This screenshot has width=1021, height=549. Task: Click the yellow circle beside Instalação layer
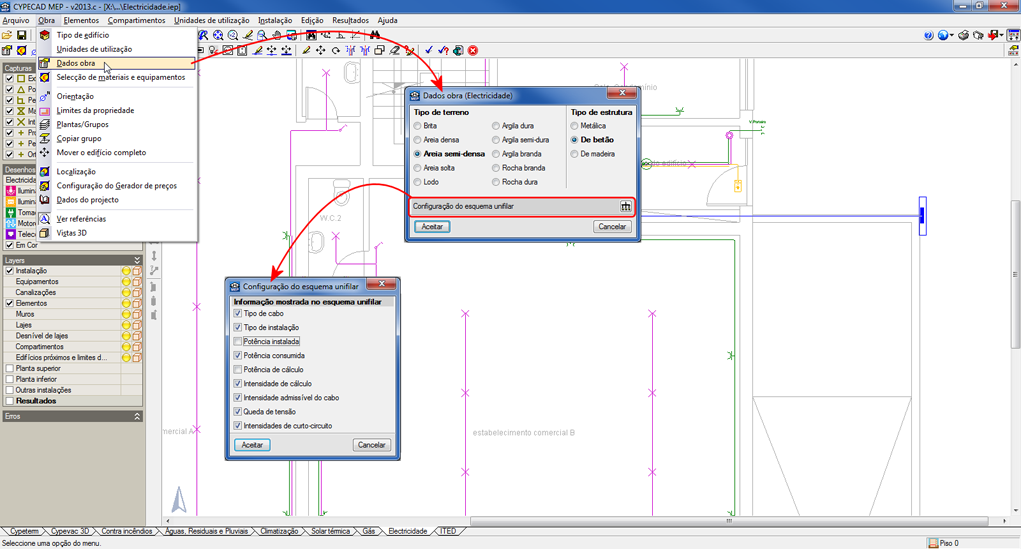(126, 271)
